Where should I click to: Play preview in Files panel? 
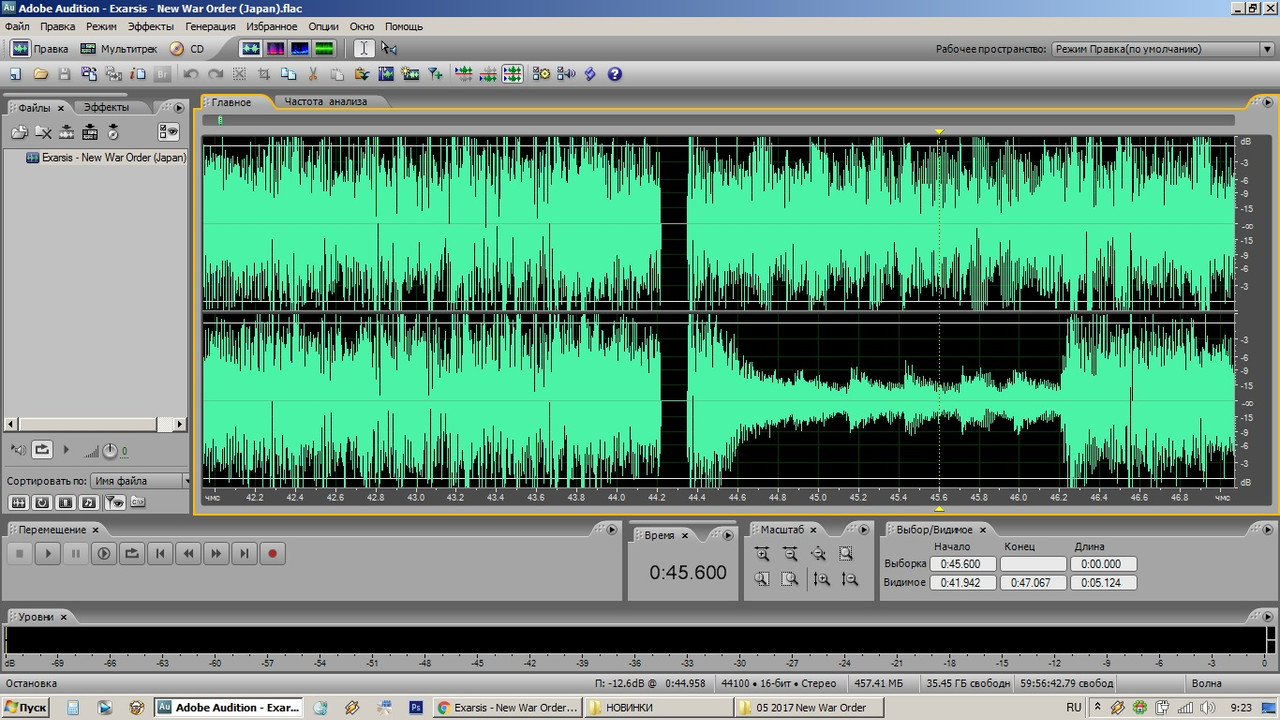[67, 450]
